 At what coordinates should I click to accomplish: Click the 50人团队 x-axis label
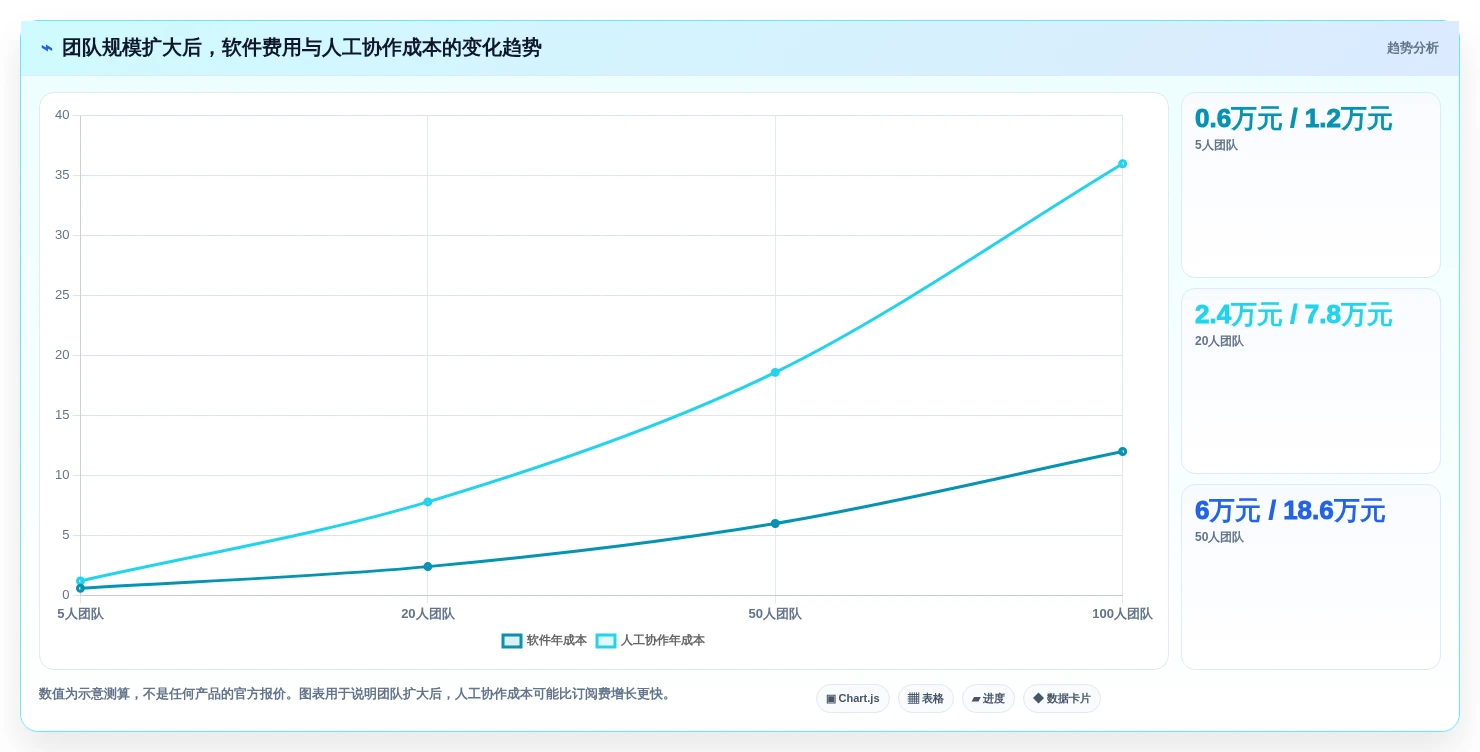(775, 614)
